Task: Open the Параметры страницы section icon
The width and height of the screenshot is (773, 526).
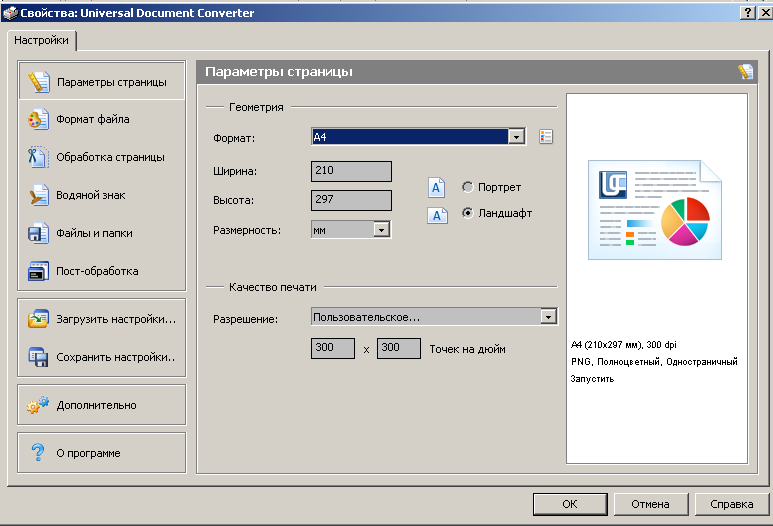Action: tap(38, 82)
